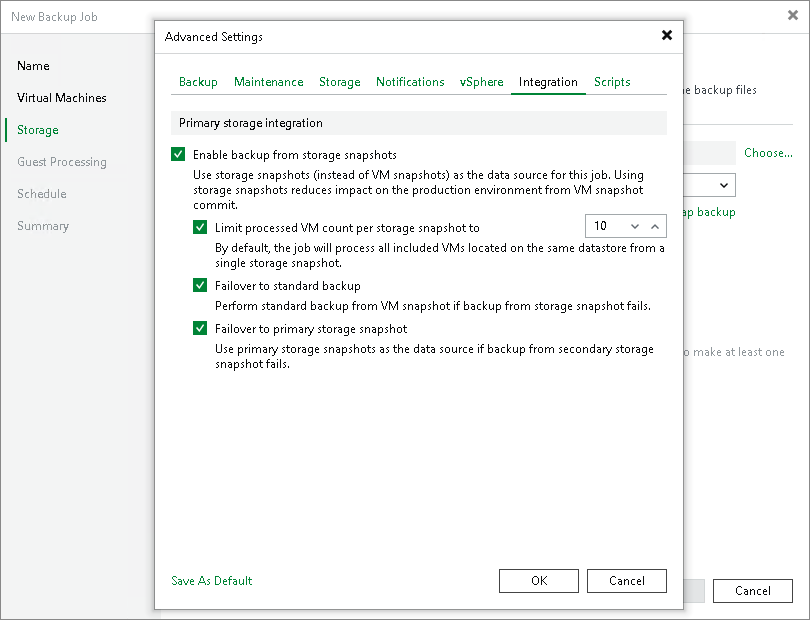Open the Backup tab

198,82
